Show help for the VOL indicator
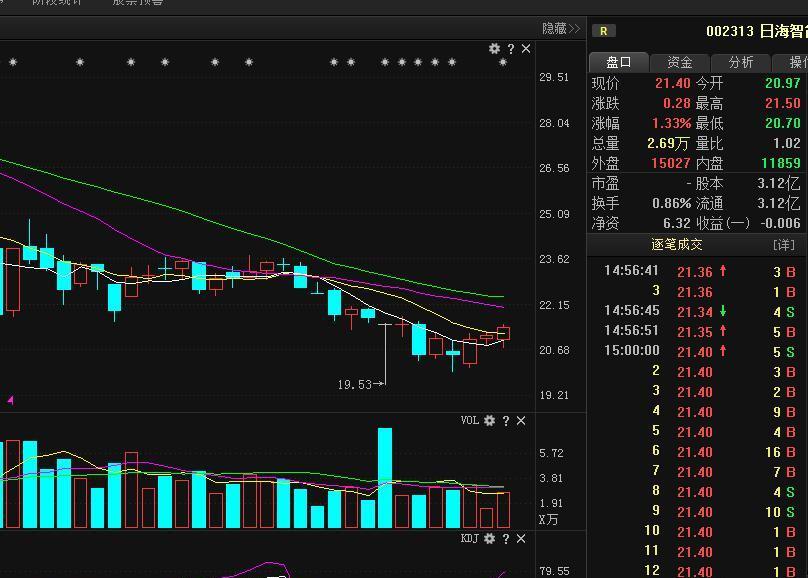Viewport: 808px width, 578px height. pyautogui.click(x=506, y=421)
